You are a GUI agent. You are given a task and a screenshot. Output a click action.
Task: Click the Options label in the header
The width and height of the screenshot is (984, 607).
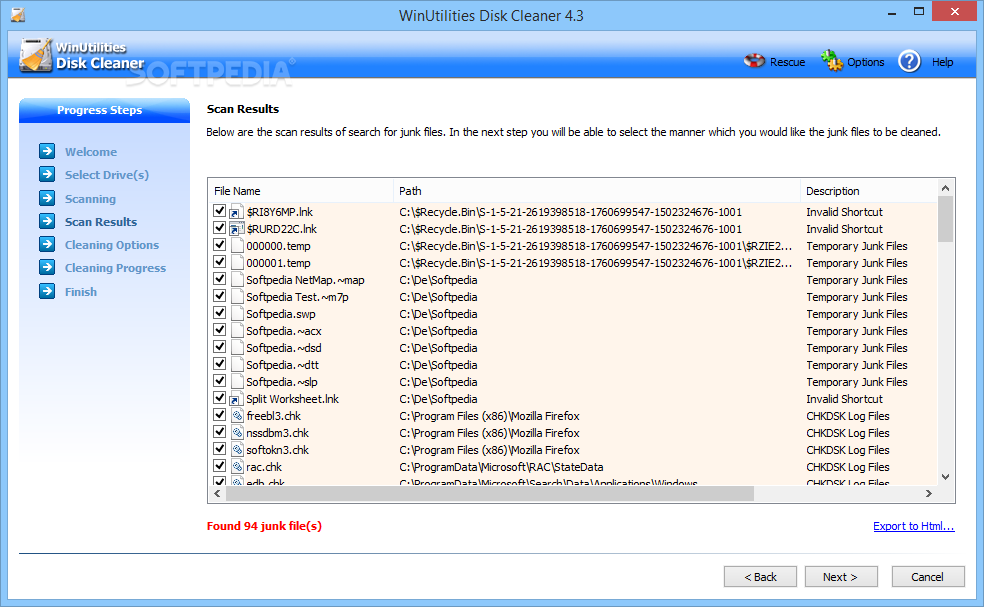coord(865,62)
